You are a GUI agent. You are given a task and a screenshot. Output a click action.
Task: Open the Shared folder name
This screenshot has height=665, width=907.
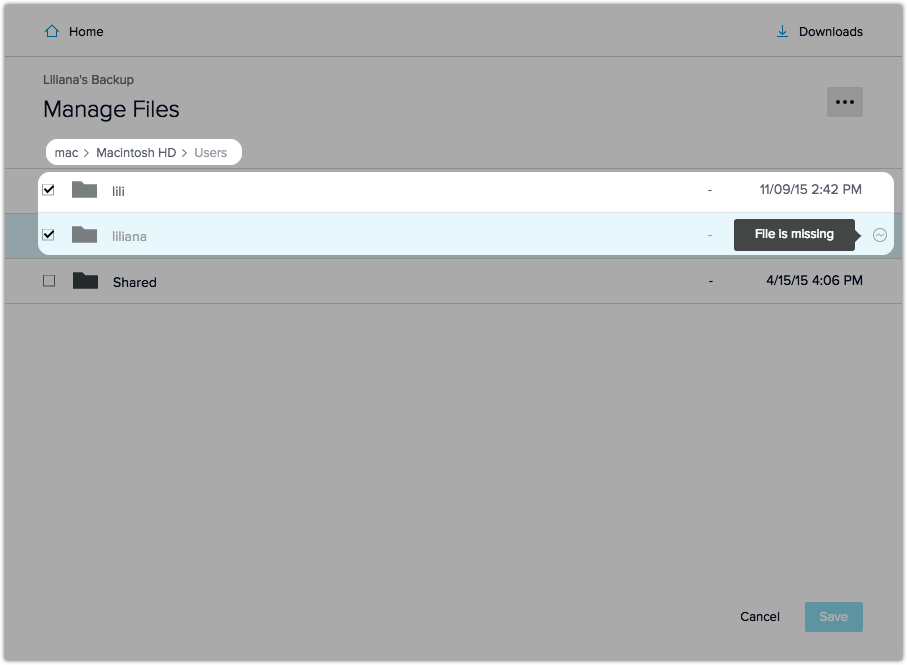(x=134, y=282)
